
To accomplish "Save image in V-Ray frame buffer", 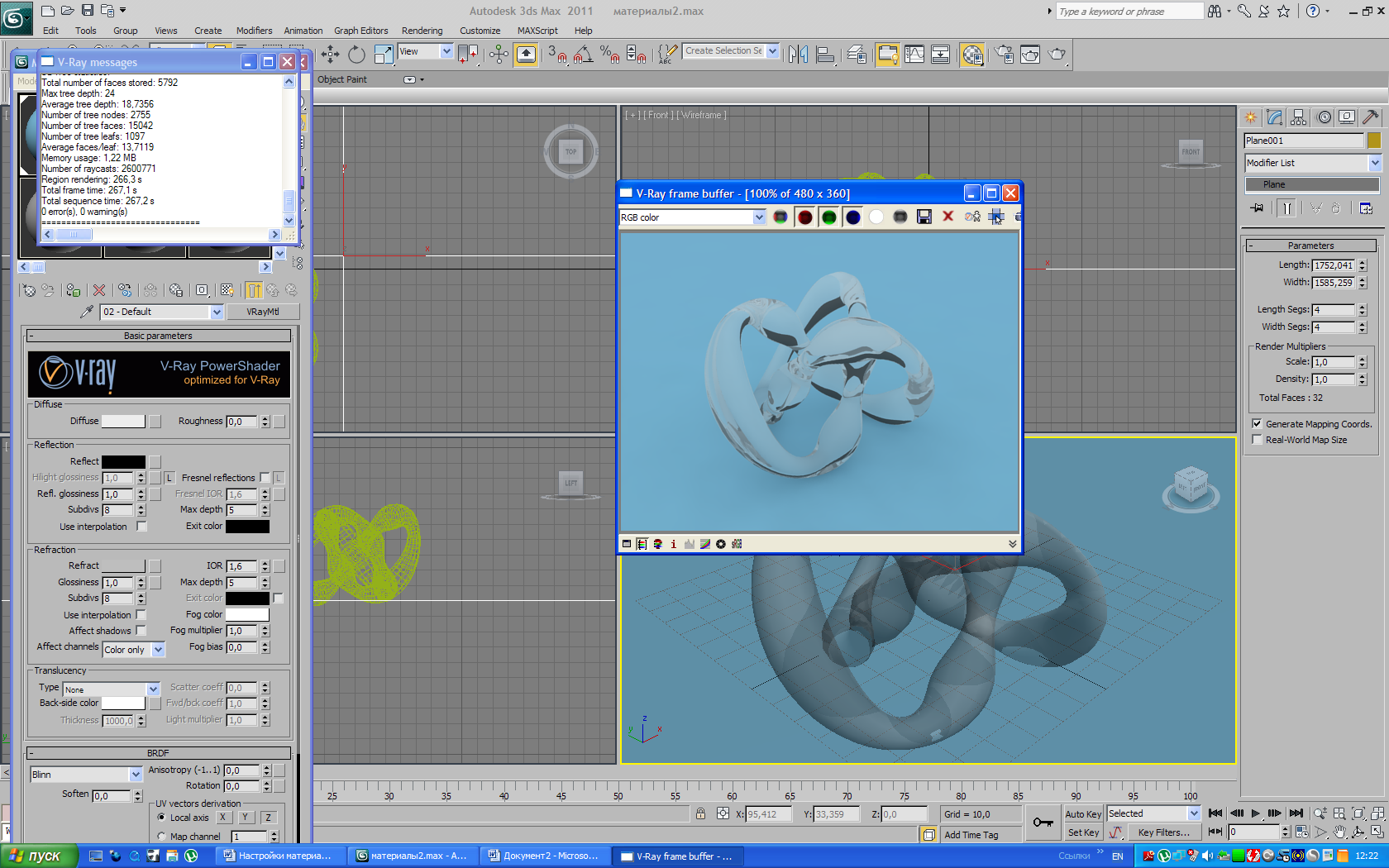I will [924, 217].
